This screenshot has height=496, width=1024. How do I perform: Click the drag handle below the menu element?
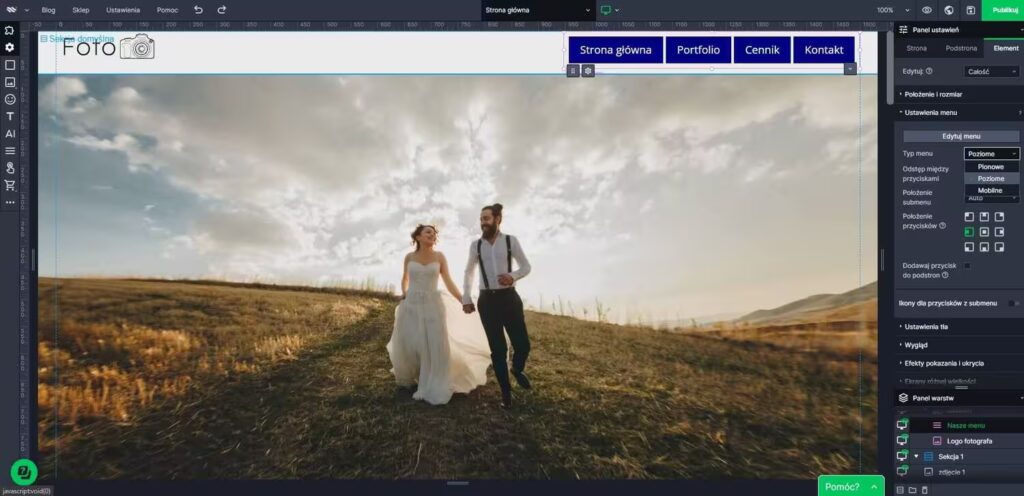pyautogui.click(x=573, y=70)
